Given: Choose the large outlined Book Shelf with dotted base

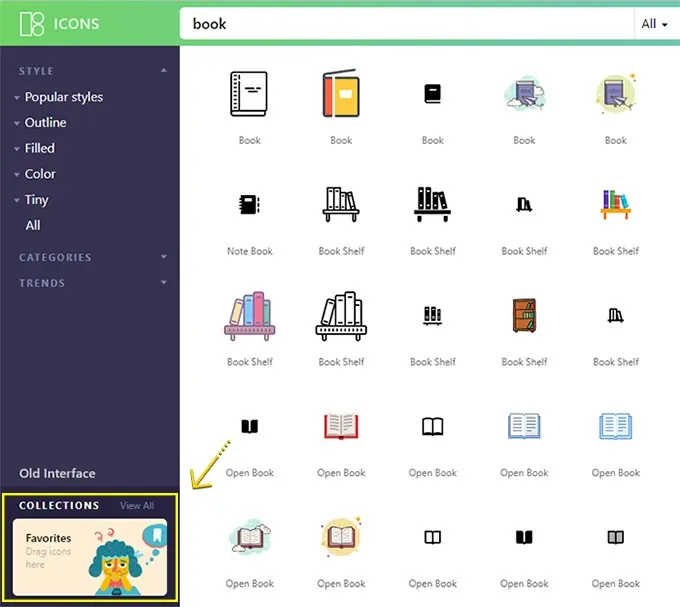Looking at the screenshot, I should tap(341, 316).
